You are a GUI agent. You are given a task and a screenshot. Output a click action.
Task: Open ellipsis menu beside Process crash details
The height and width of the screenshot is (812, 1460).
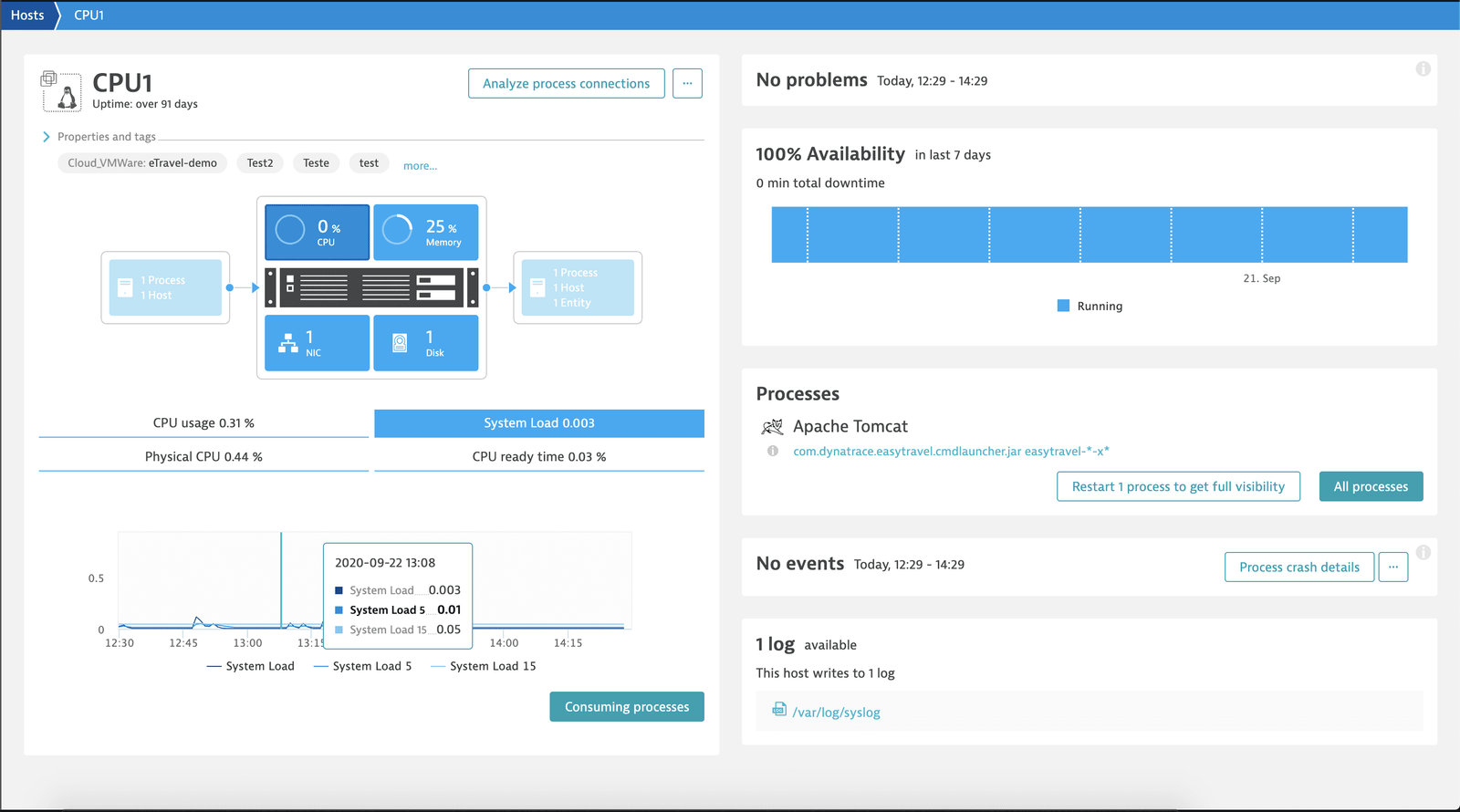(x=1393, y=567)
